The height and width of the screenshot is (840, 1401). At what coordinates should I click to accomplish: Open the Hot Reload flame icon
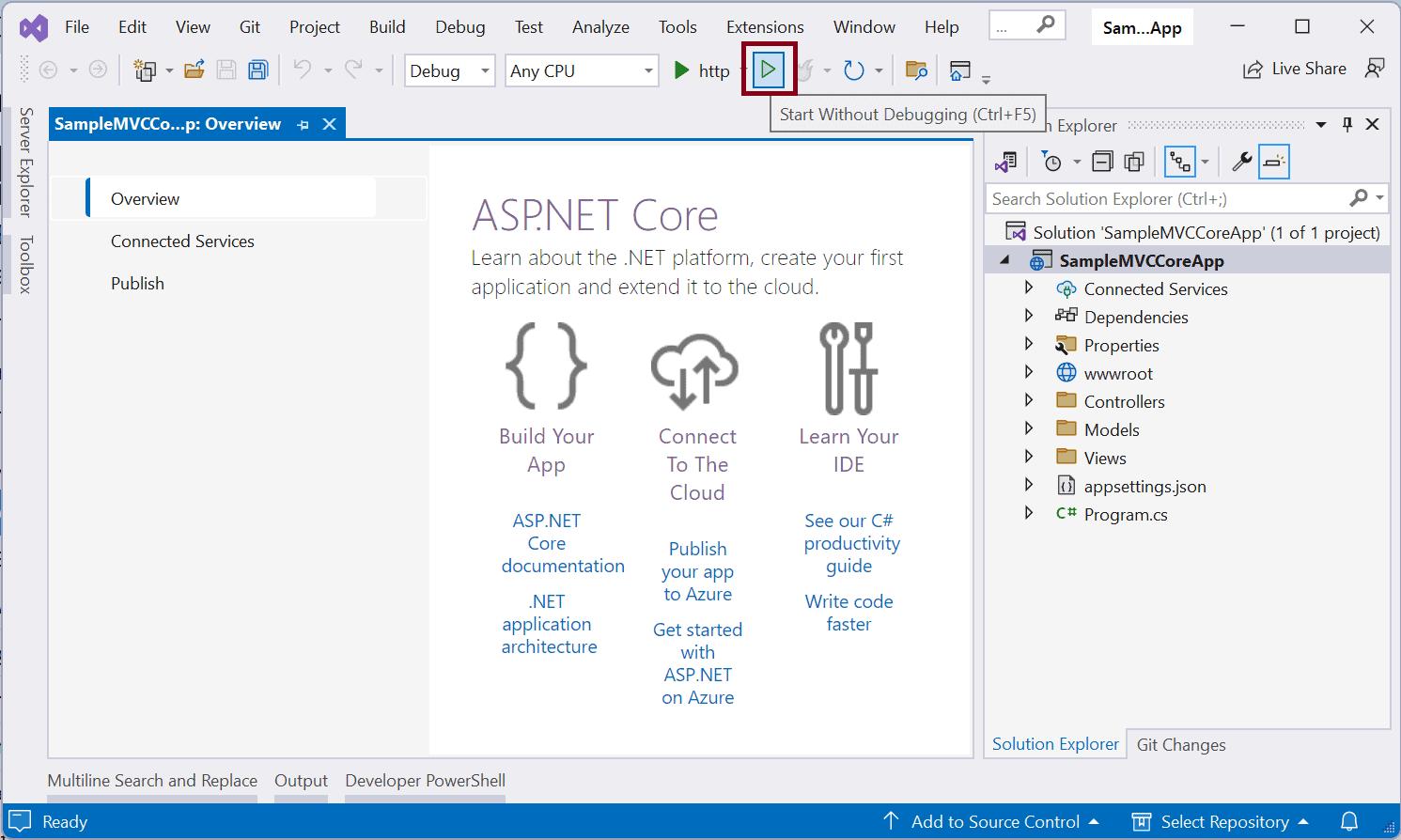(807, 70)
